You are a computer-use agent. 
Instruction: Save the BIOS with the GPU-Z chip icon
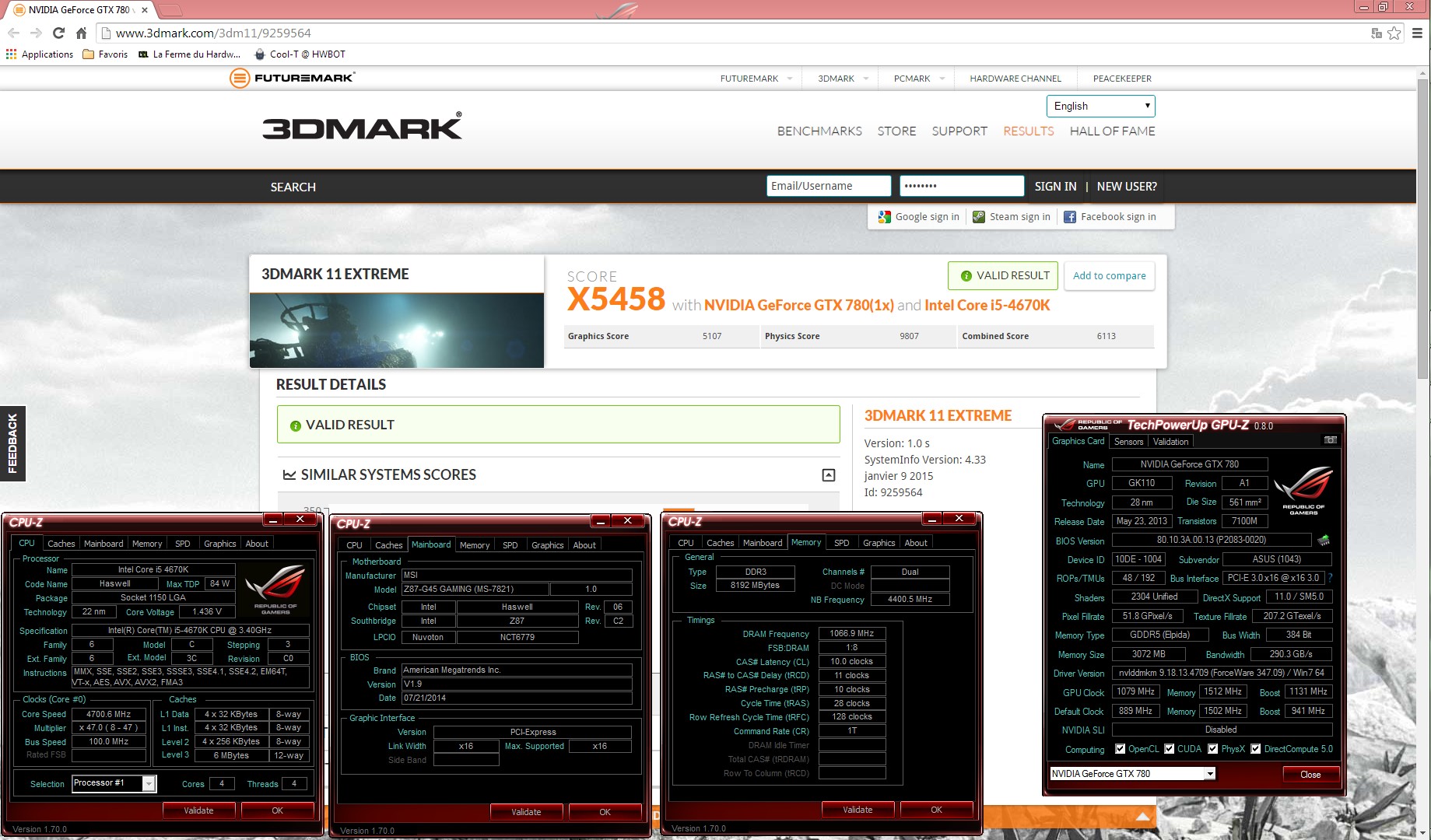coord(1324,540)
